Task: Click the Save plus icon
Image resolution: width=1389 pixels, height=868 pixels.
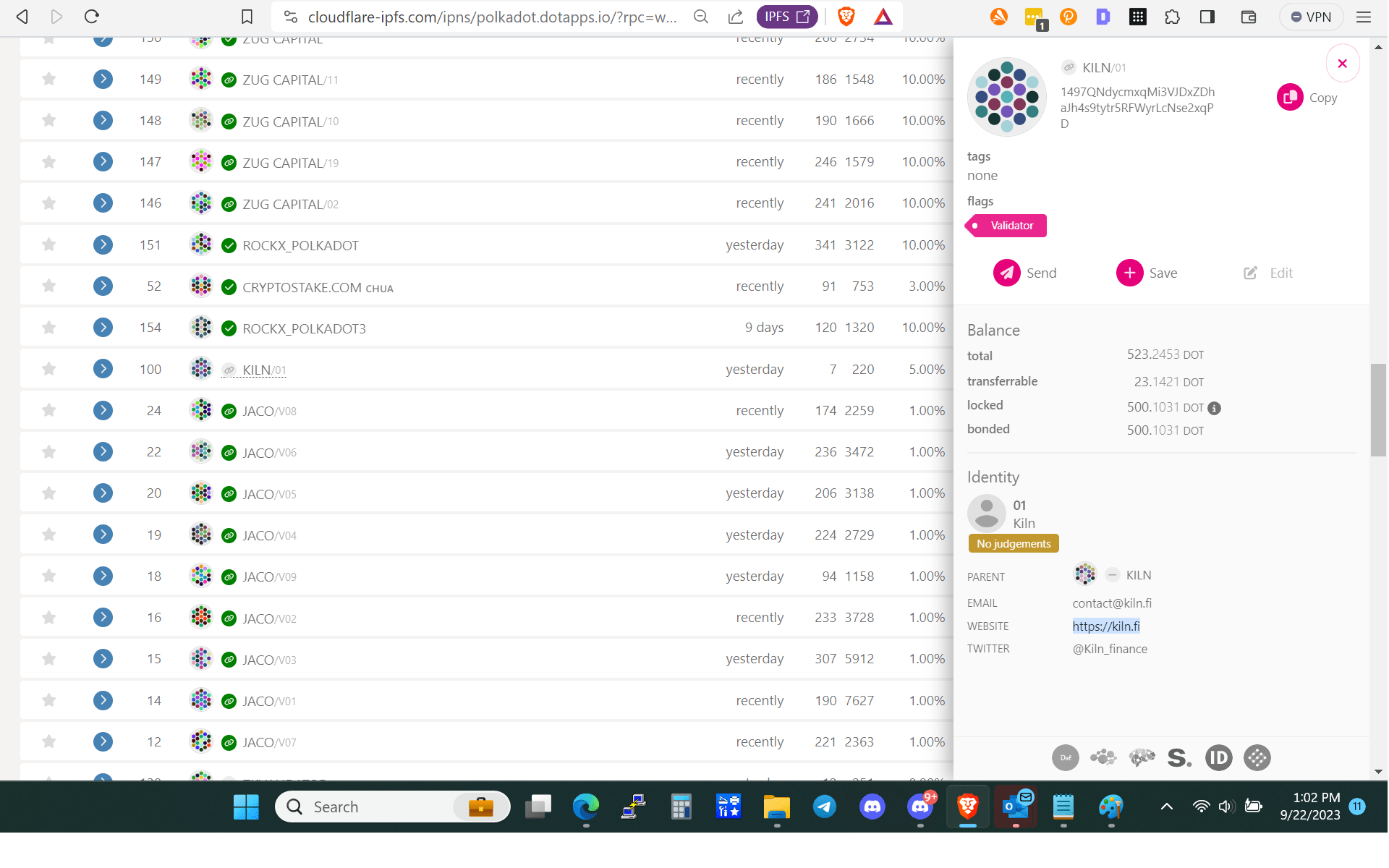Action: coord(1129,273)
